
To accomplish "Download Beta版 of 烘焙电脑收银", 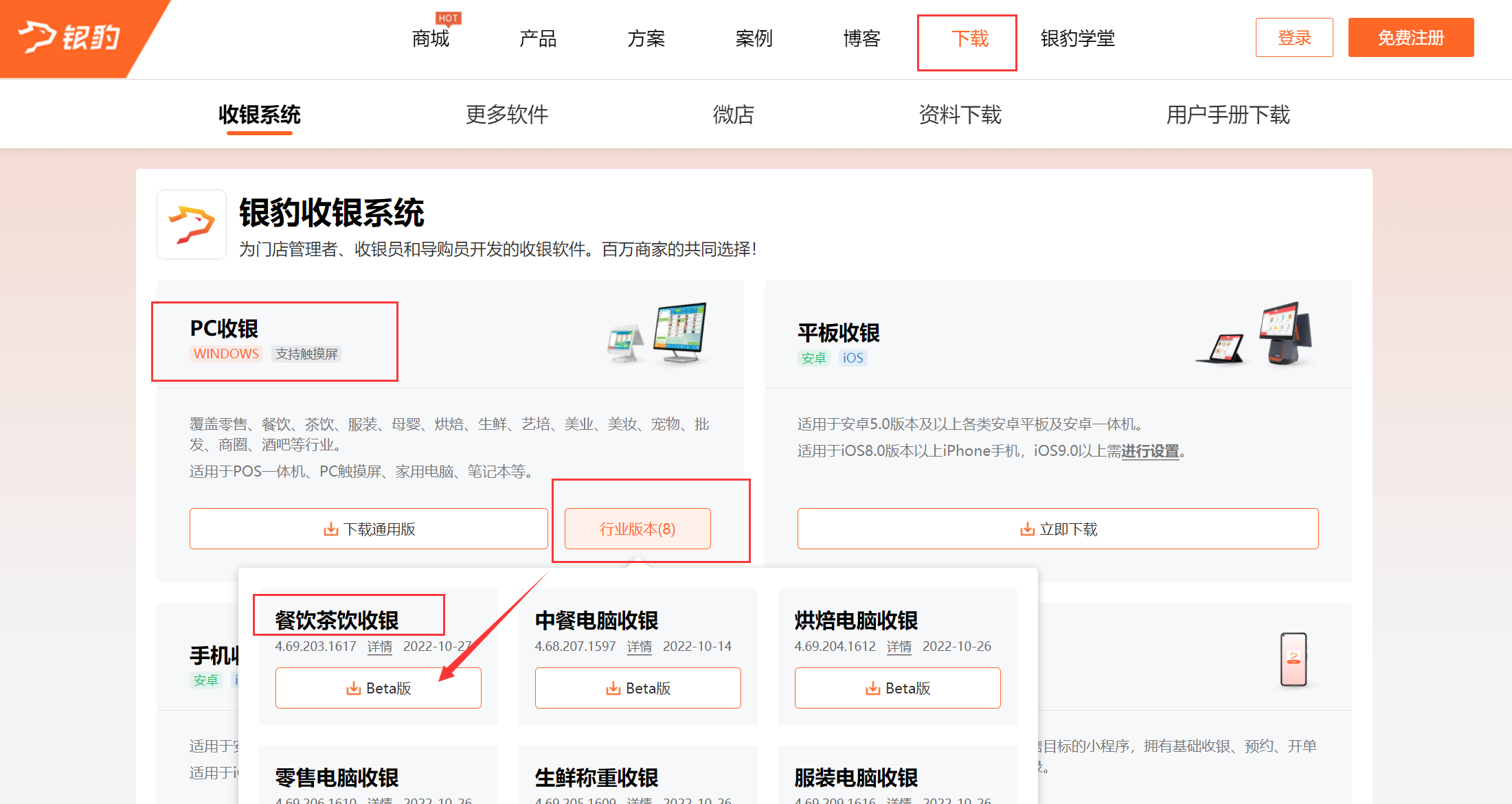I will point(898,688).
